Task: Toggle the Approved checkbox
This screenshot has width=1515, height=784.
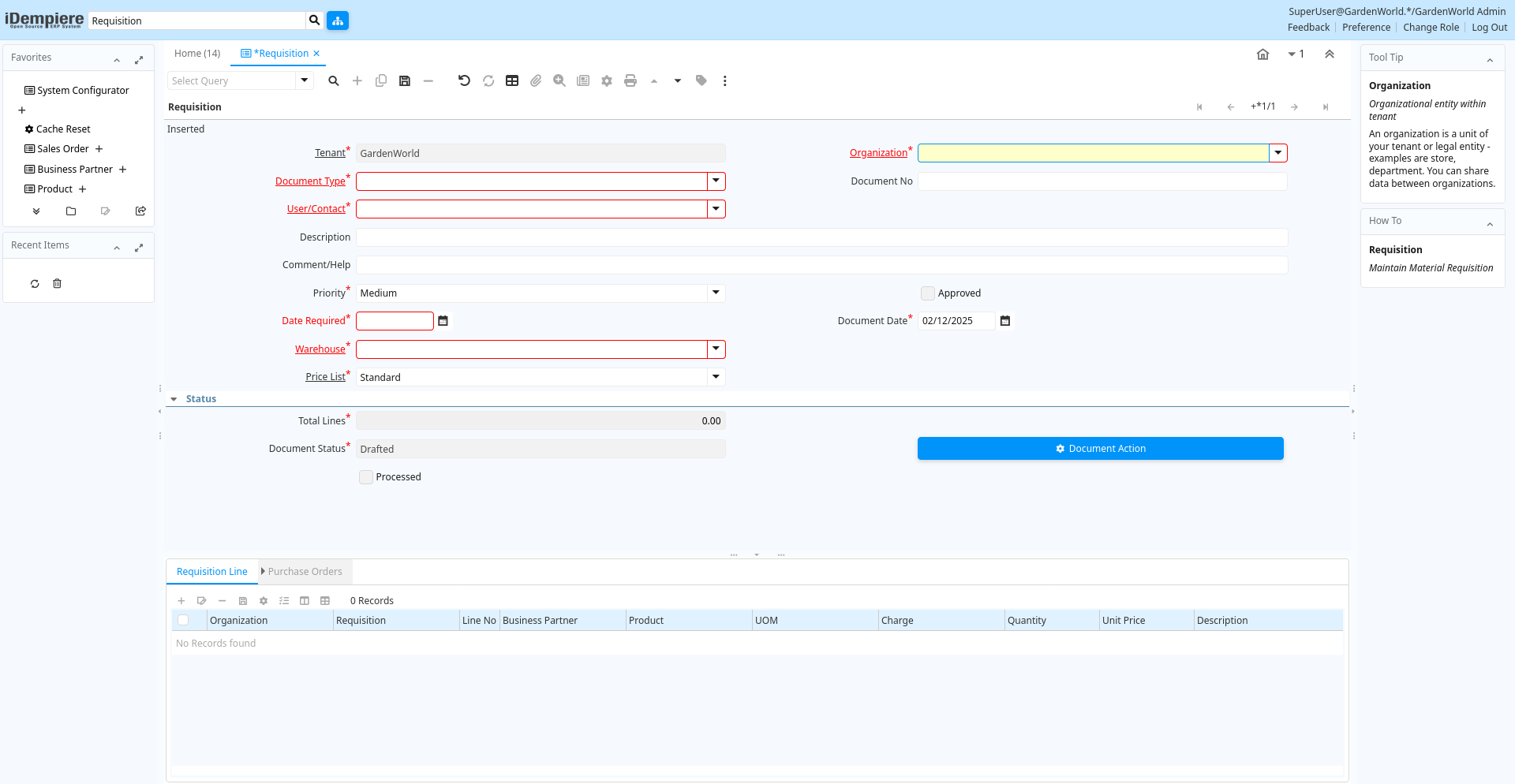Action: point(928,293)
